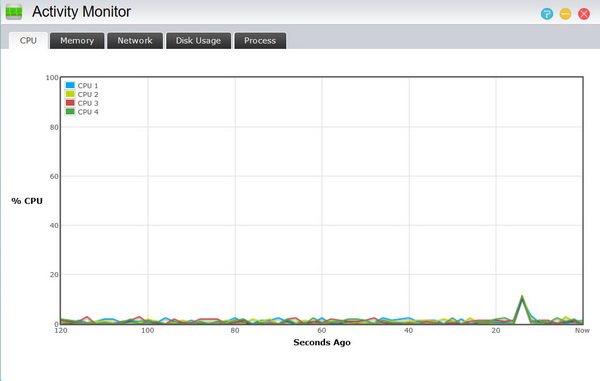Viewport: 600px width, 381px height.
Task: Click the Activity Monitor title text
Action: pyautogui.click(x=81, y=12)
